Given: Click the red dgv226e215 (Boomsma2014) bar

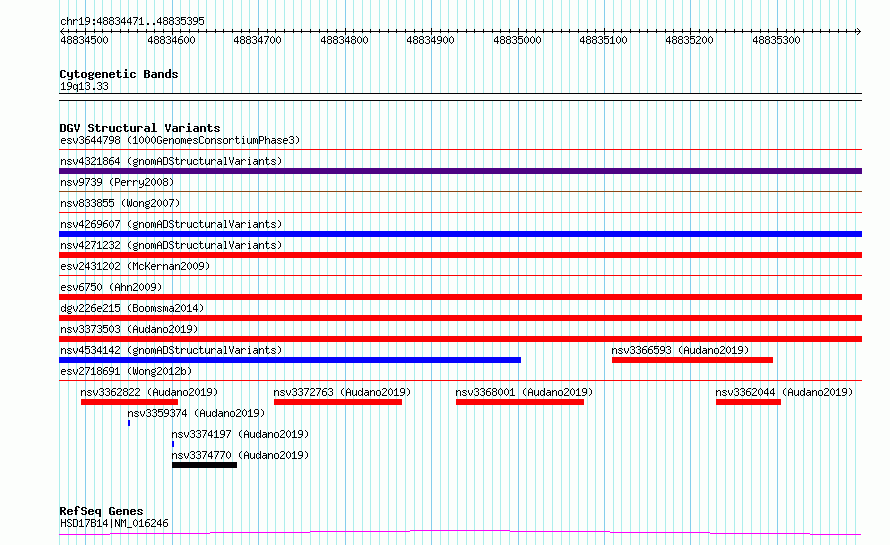Looking at the screenshot, I should [460, 318].
